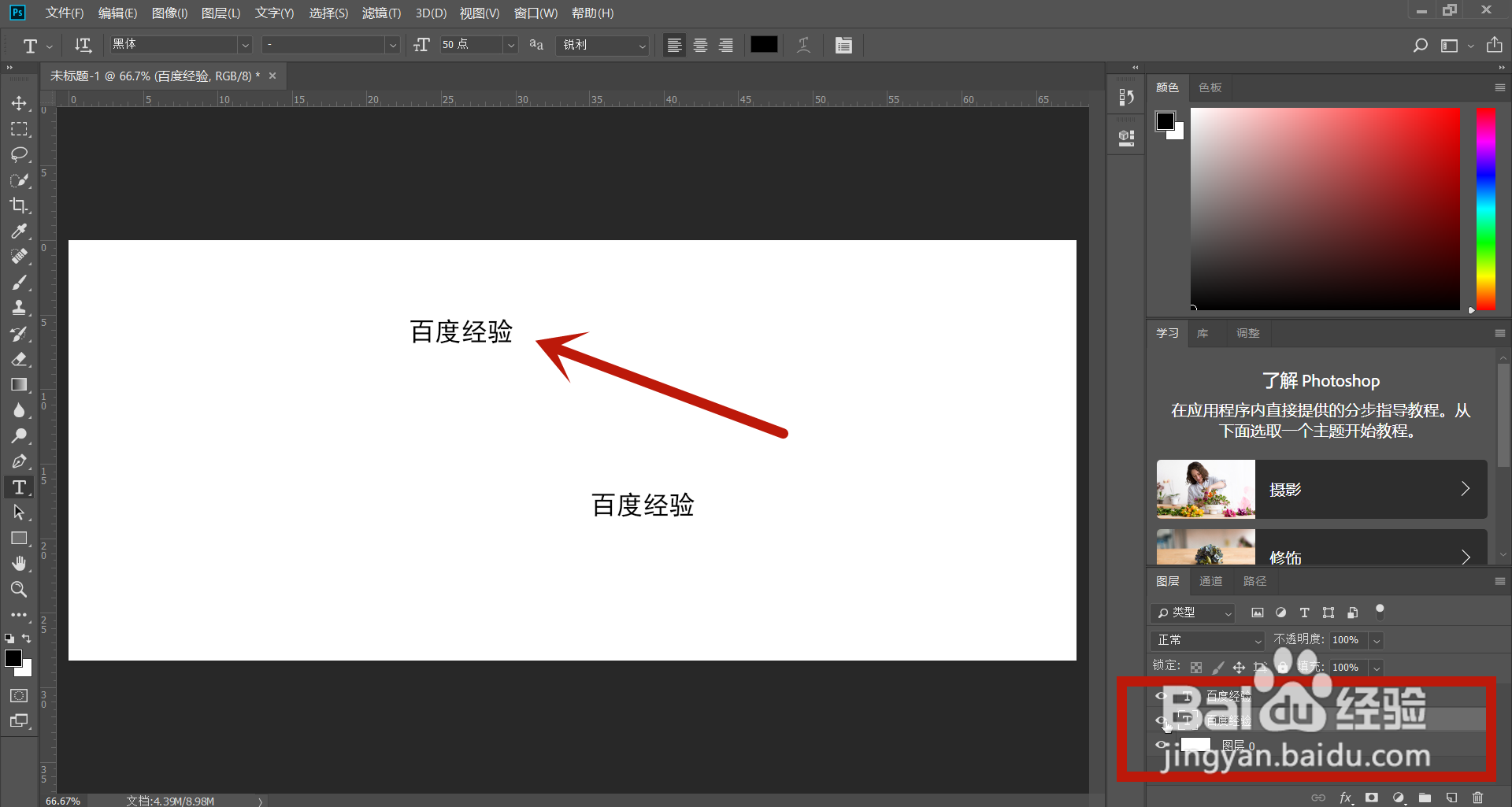The width and height of the screenshot is (1512, 807).
Task: Hide the 图层 0 layer
Action: coord(1162,745)
